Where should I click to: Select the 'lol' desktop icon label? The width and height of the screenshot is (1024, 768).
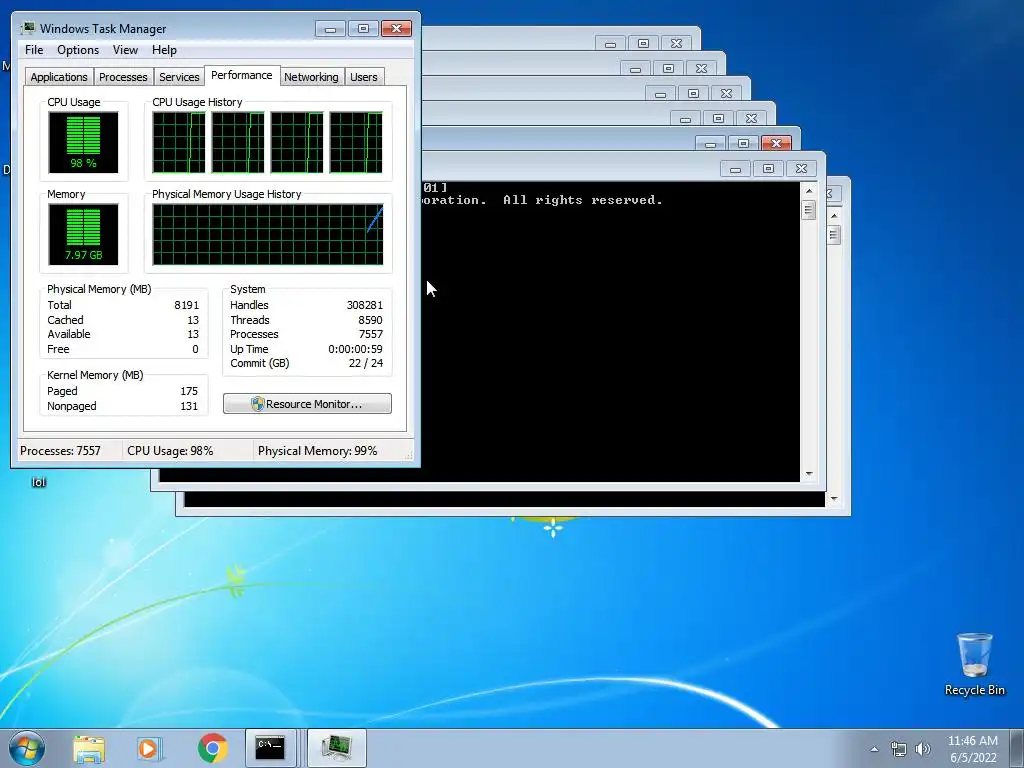[39, 483]
